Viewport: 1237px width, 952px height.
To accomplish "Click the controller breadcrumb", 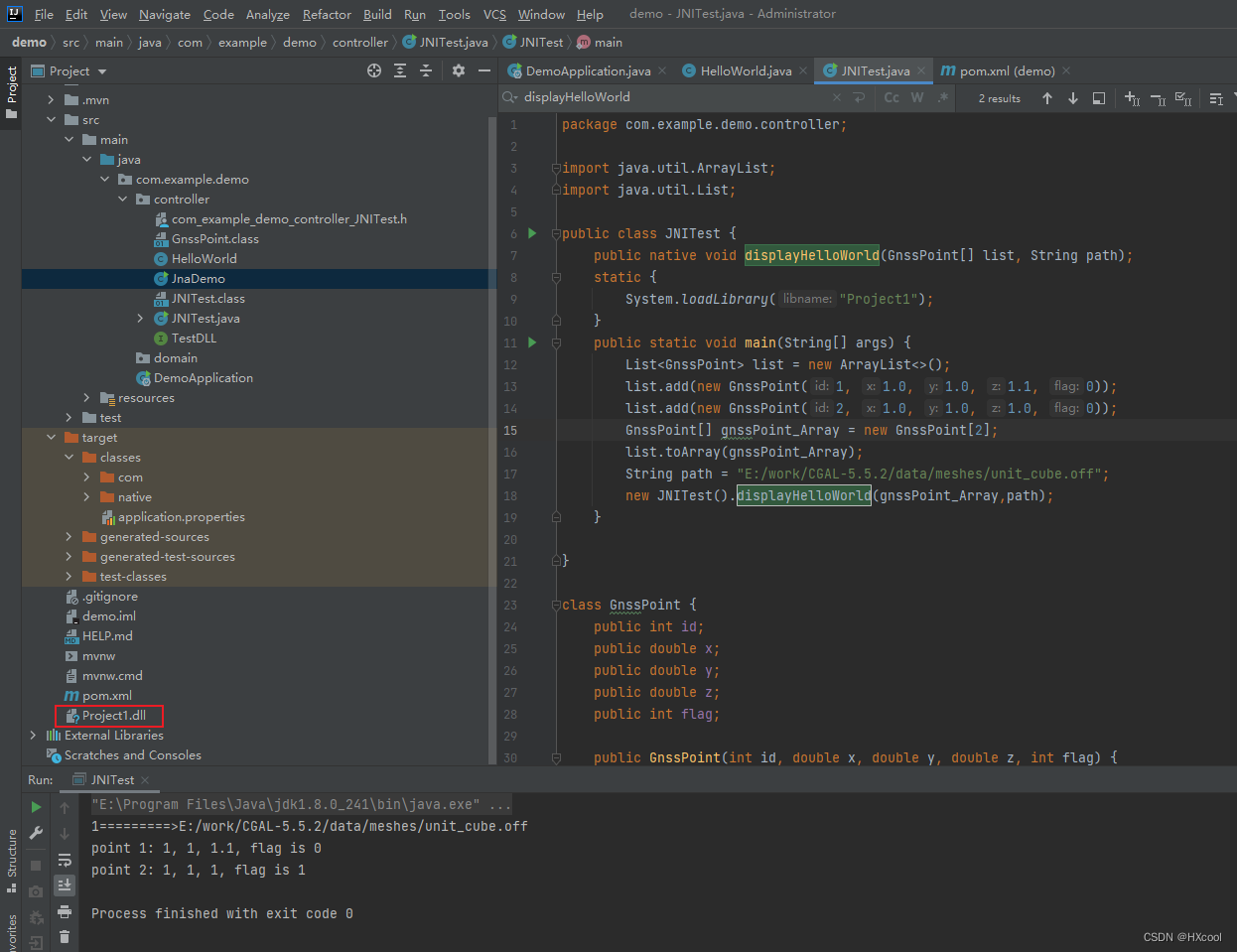I will pos(360,43).
